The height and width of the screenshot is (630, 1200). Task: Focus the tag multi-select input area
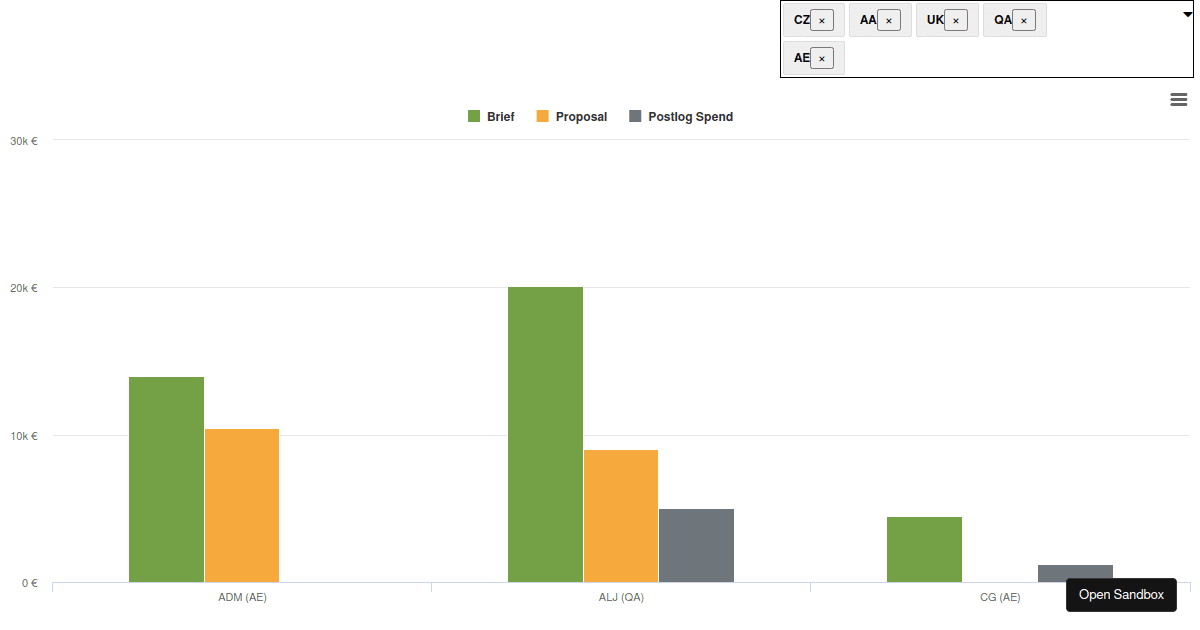pyautogui.click(x=987, y=39)
